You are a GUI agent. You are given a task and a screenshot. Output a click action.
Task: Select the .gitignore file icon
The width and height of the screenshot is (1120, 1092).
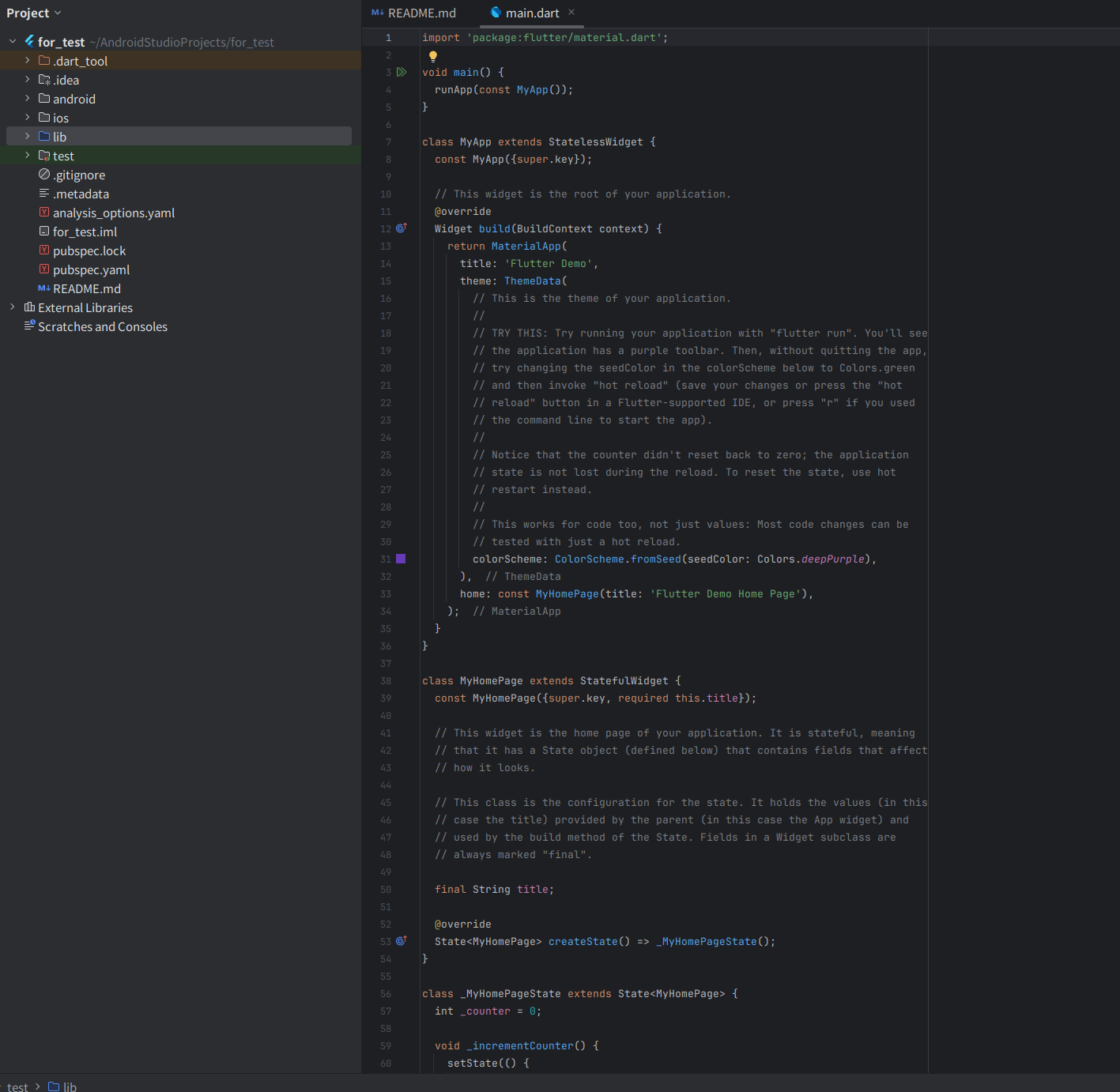(x=44, y=175)
